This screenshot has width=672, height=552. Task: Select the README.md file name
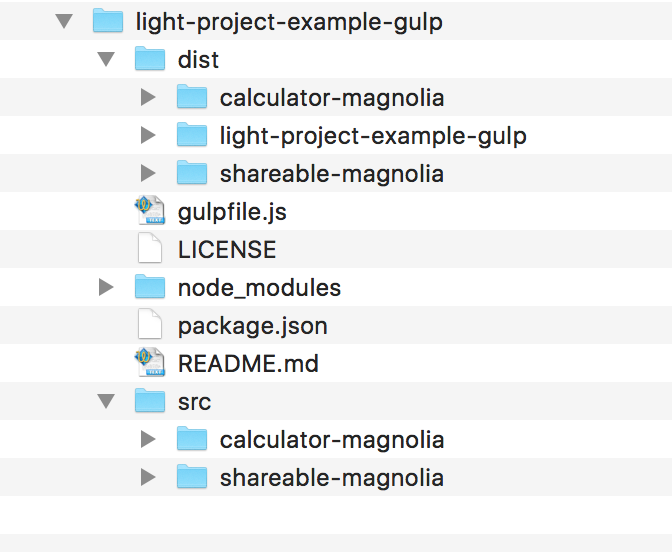pos(248,364)
